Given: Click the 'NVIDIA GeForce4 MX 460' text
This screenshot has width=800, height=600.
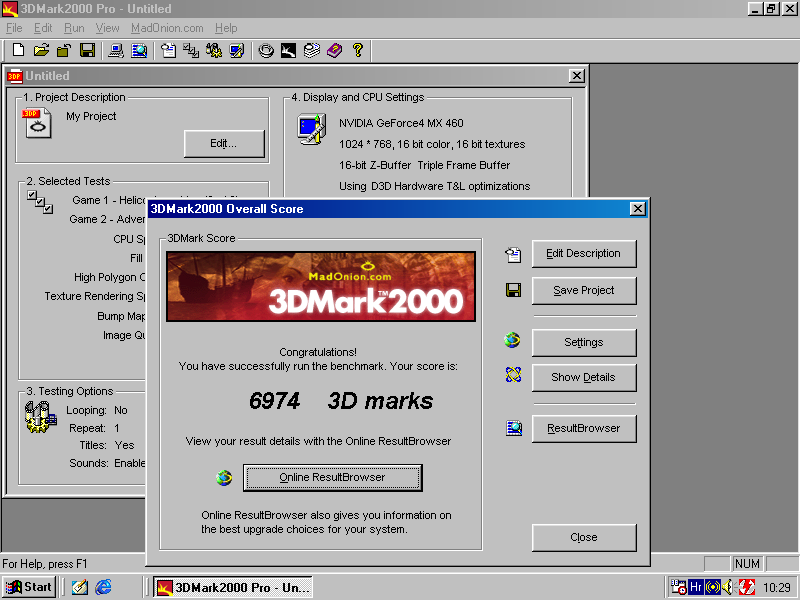Looking at the screenshot, I should pyautogui.click(x=401, y=123).
